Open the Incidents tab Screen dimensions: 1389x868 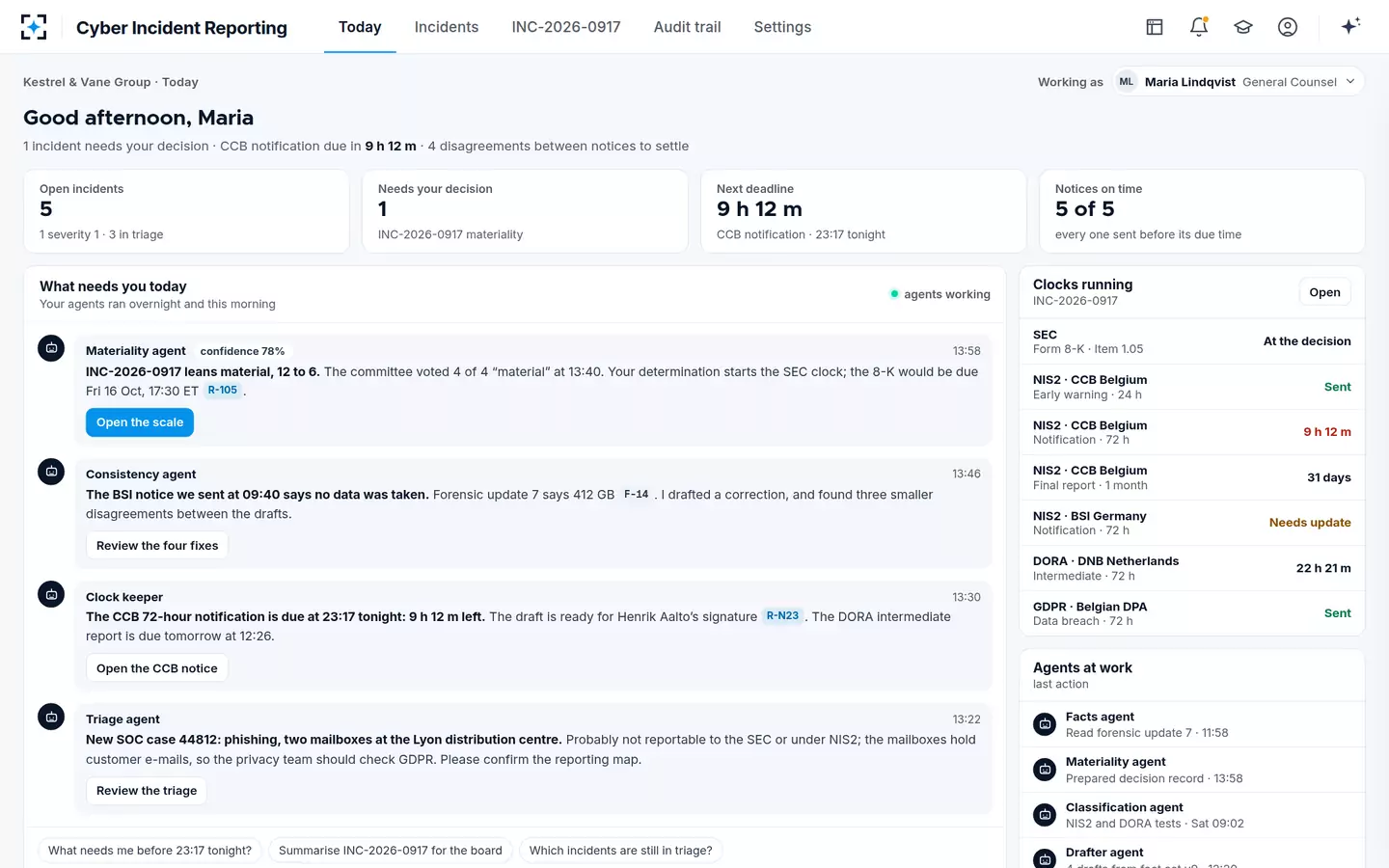click(x=447, y=27)
